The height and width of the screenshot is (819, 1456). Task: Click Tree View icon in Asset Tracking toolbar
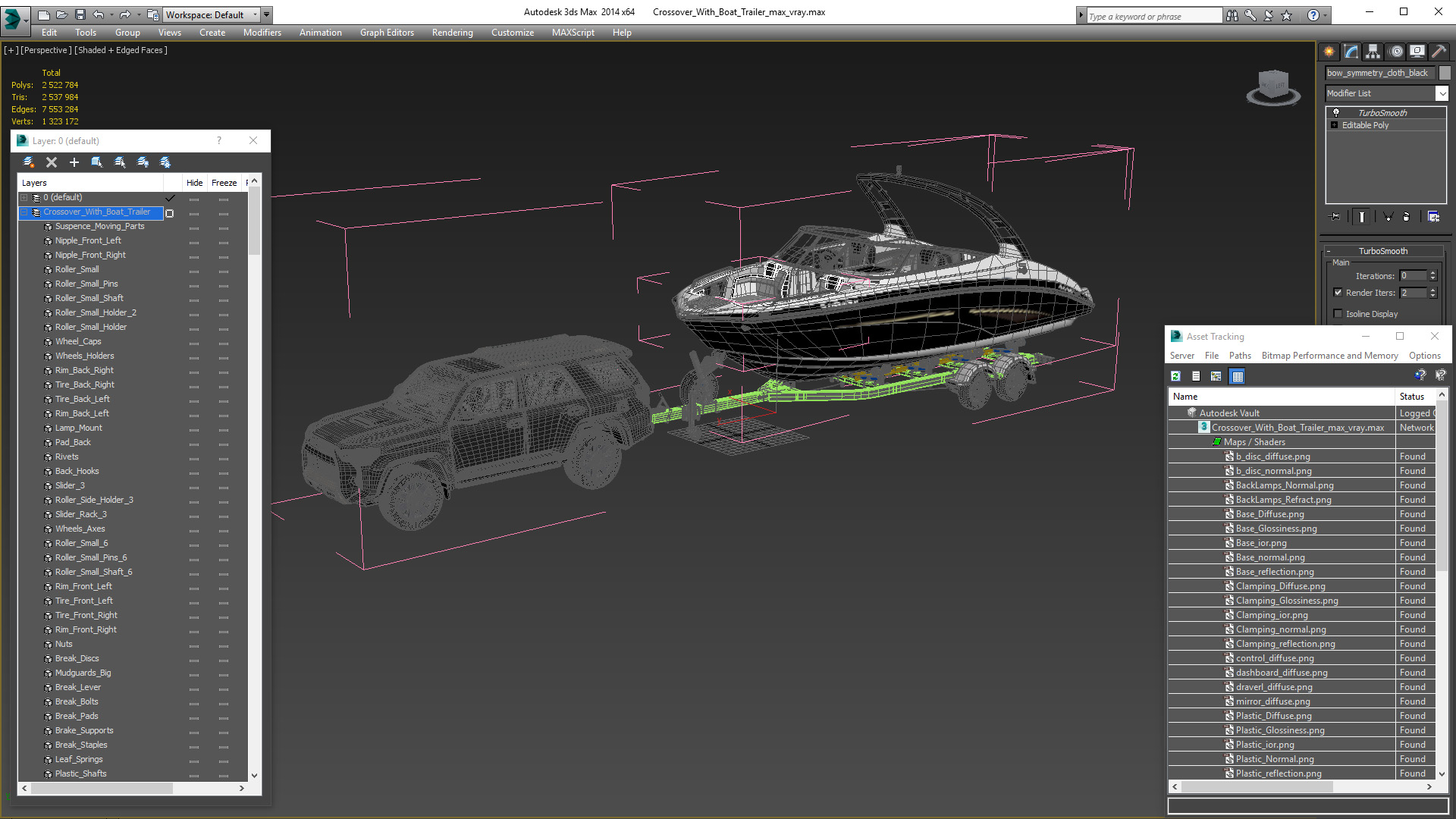1216,376
